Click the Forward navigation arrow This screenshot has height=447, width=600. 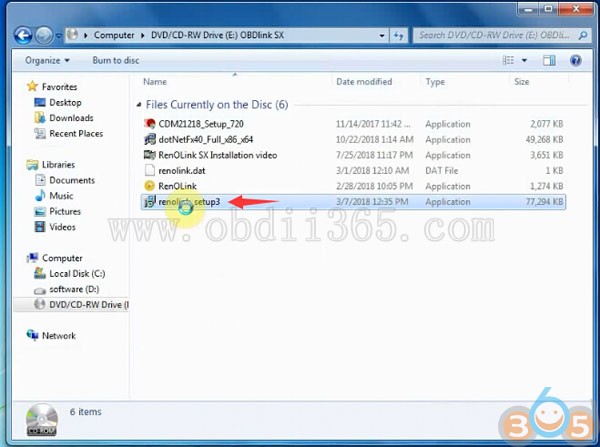44,36
